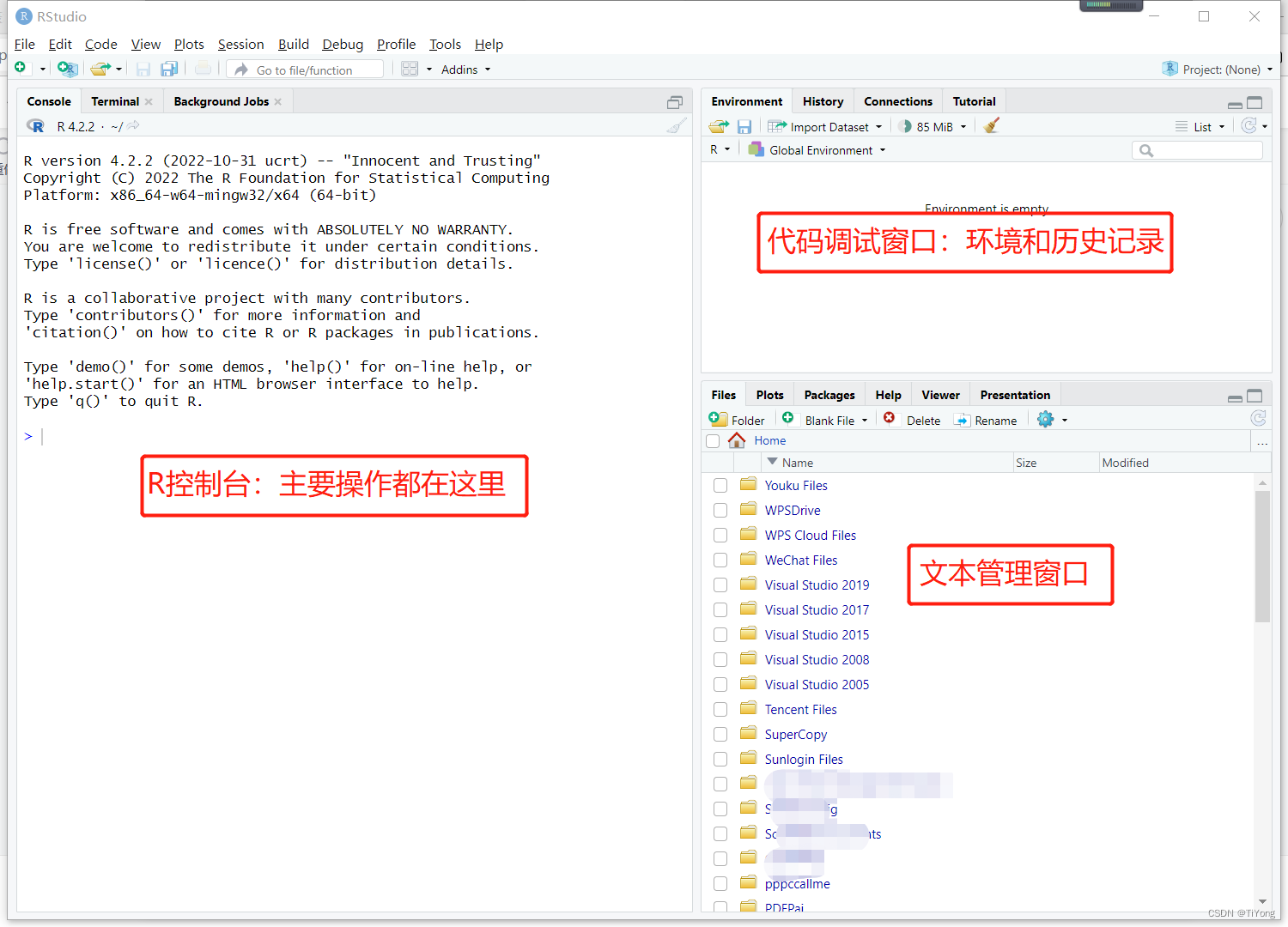This screenshot has width=1288, height=927.
Task: Click the new Folder button
Action: coord(737,420)
